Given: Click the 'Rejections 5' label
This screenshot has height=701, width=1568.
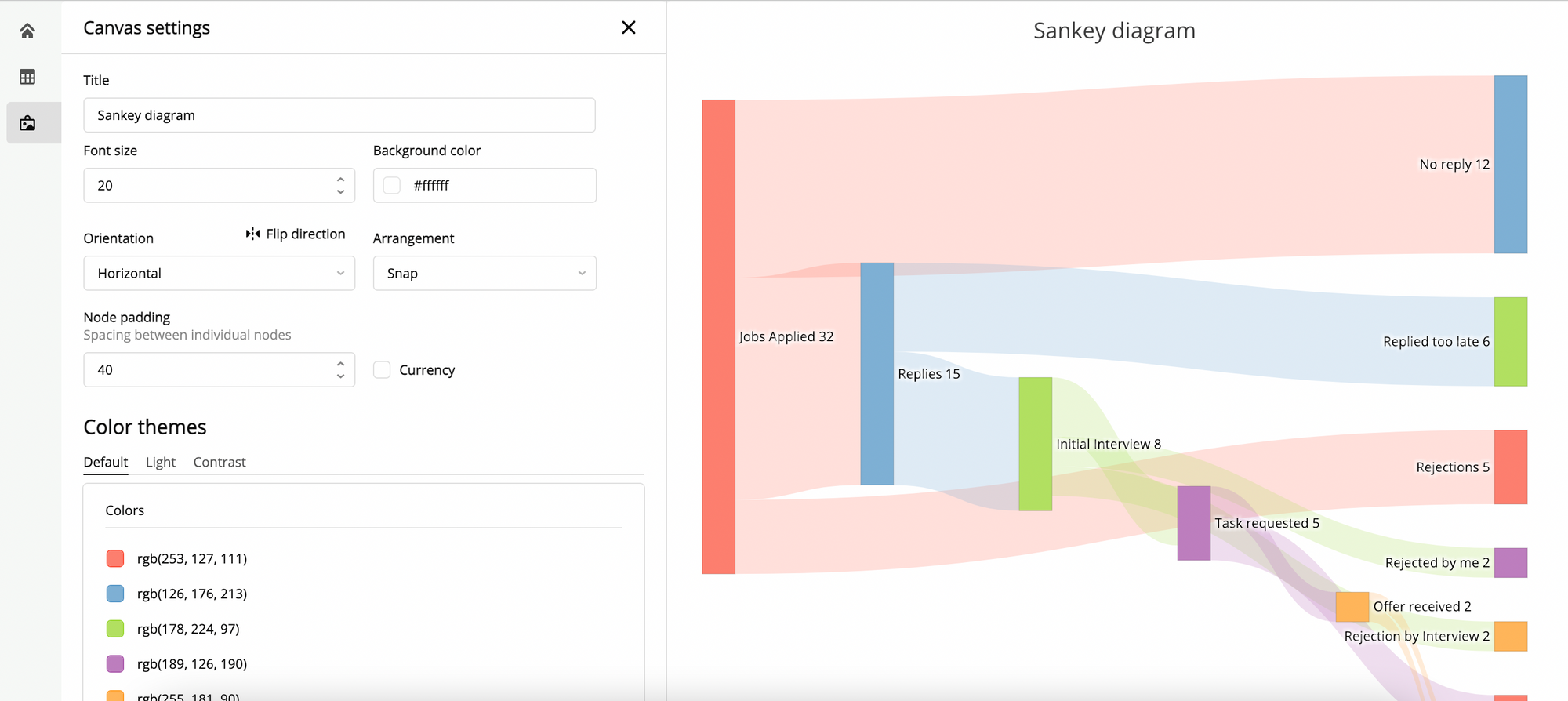Looking at the screenshot, I should 1453,467.
